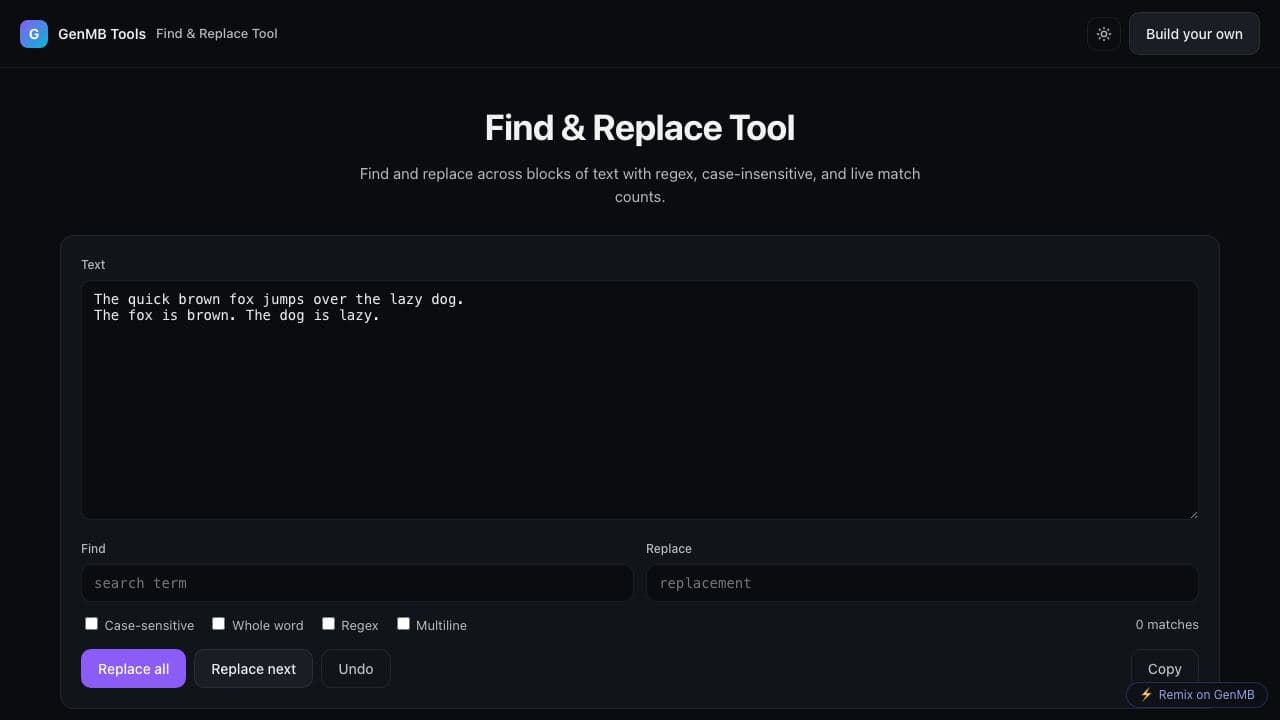Click the Regex label text

360,625
